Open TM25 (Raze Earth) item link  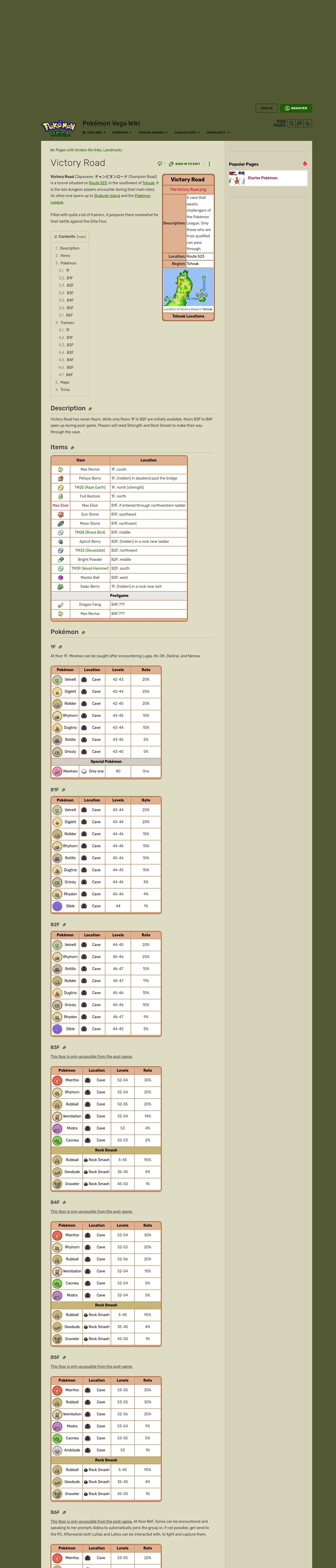[90, 488]
